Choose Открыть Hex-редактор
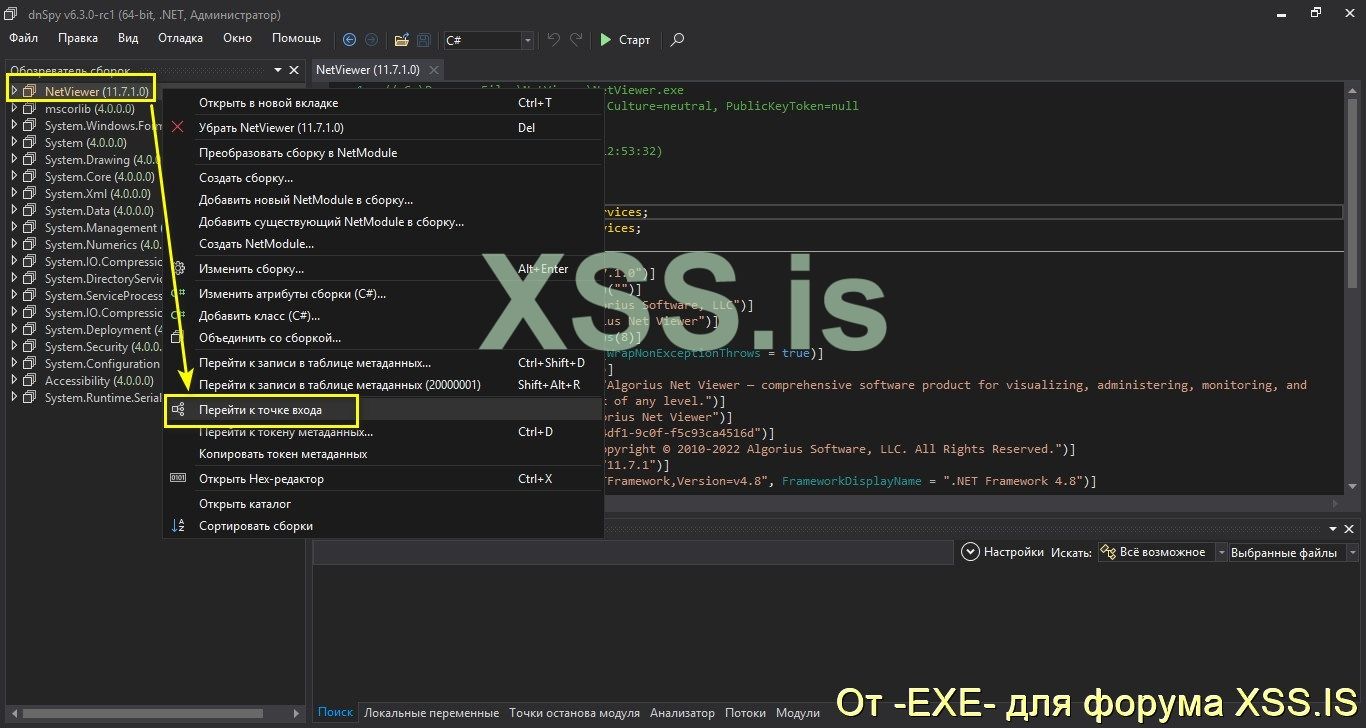The height and width of the screenshot is (728, 1366). coord(383,479)
